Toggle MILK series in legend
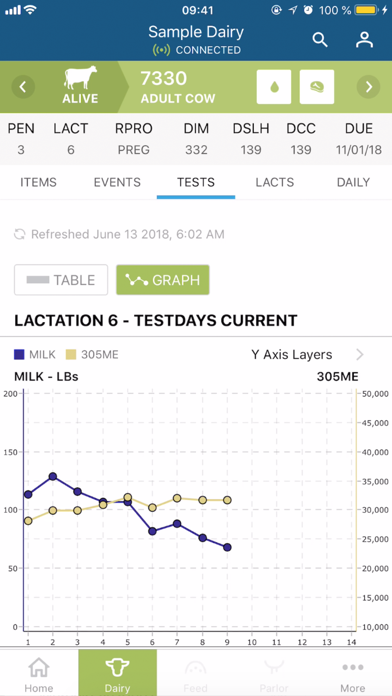The width and height of the screenshot is (392, 696). (x=35, y=355)
